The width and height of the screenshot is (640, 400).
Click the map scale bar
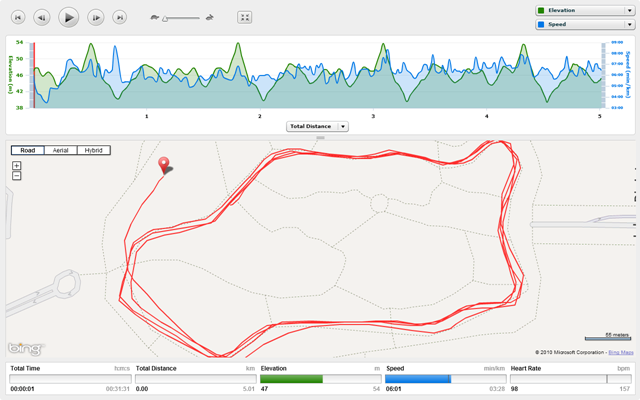(x=607, y=338)
